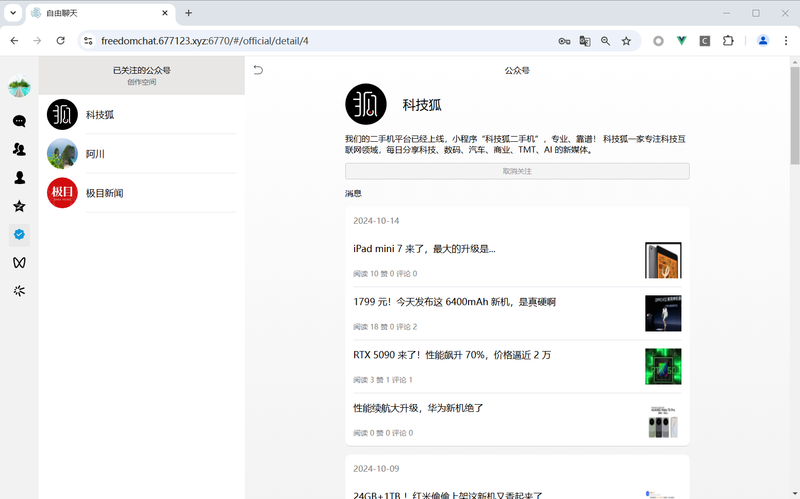Select 科技狐 in followed accounts list
Screen dimensions: 800x499
pyautogui.click(x=142, y=114)
